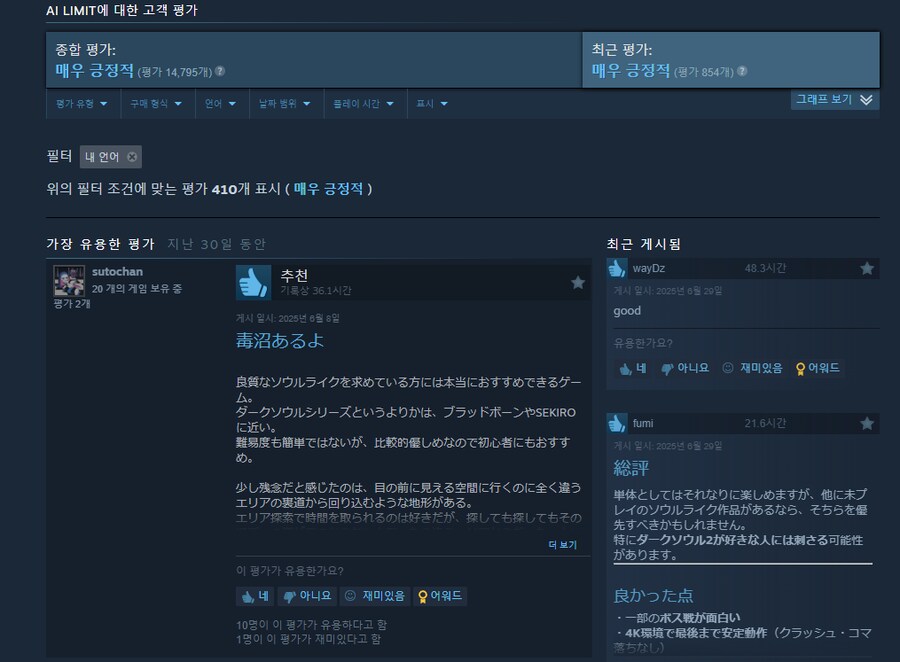Open the 플레이 시간 dropdown
The height and width of the screenshot is (662, 900).
364,103
